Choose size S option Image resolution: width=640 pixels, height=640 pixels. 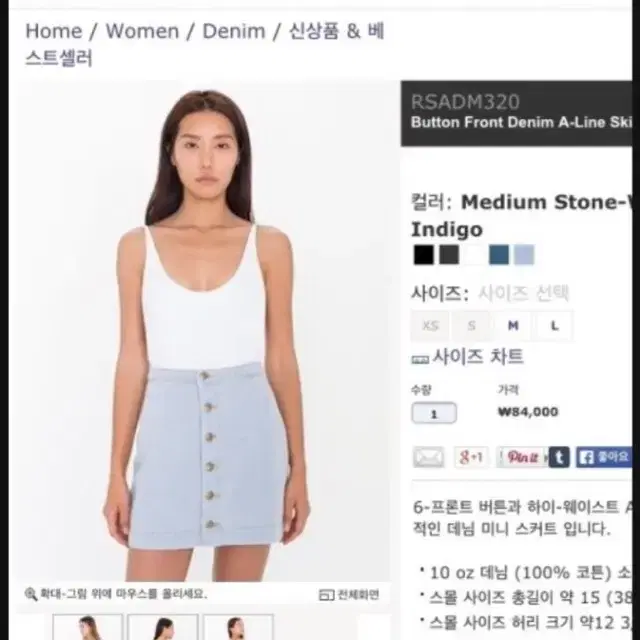tap(471, 326)
